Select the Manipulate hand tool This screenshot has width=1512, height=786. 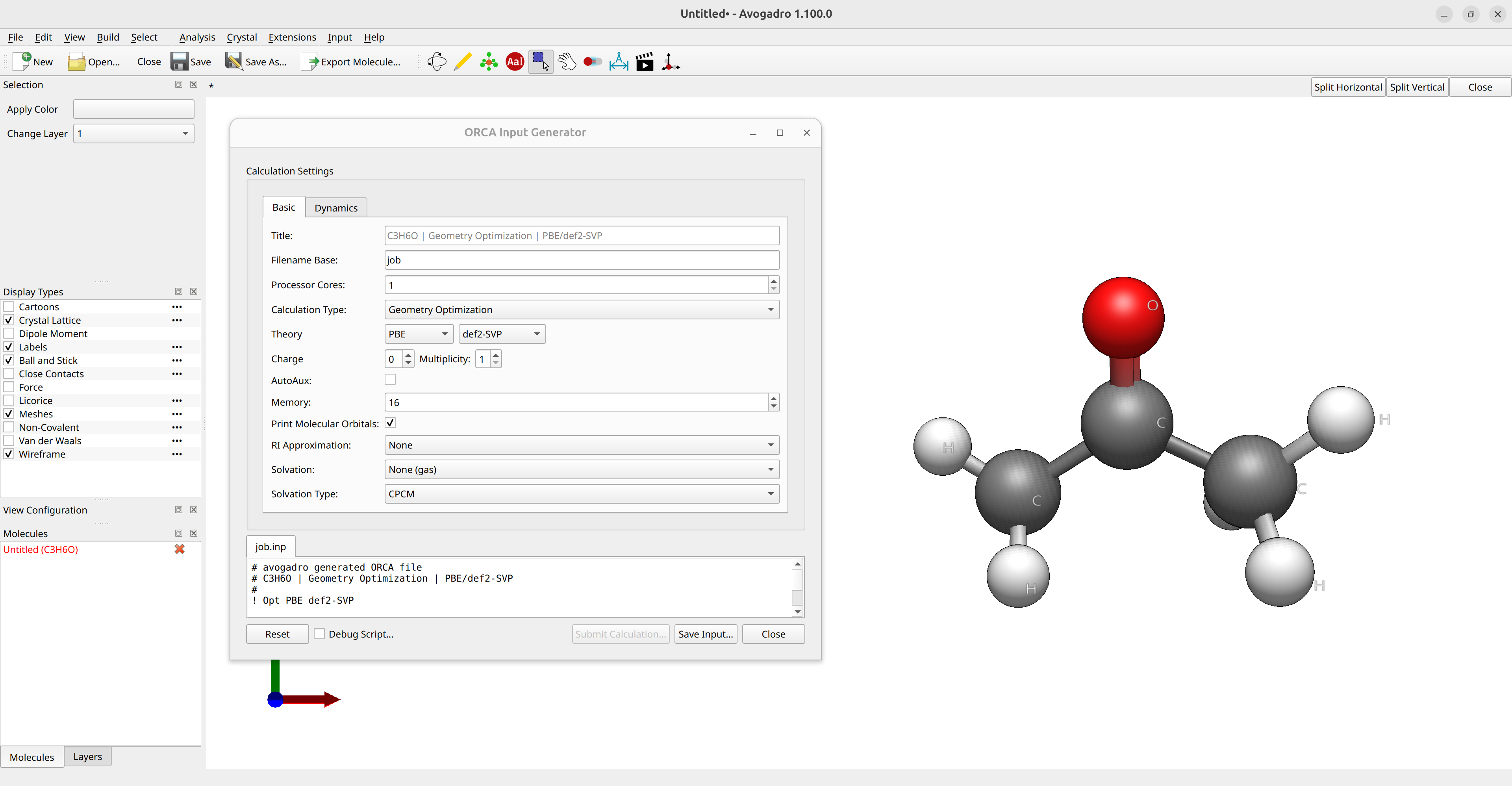[x=567, y=62]
